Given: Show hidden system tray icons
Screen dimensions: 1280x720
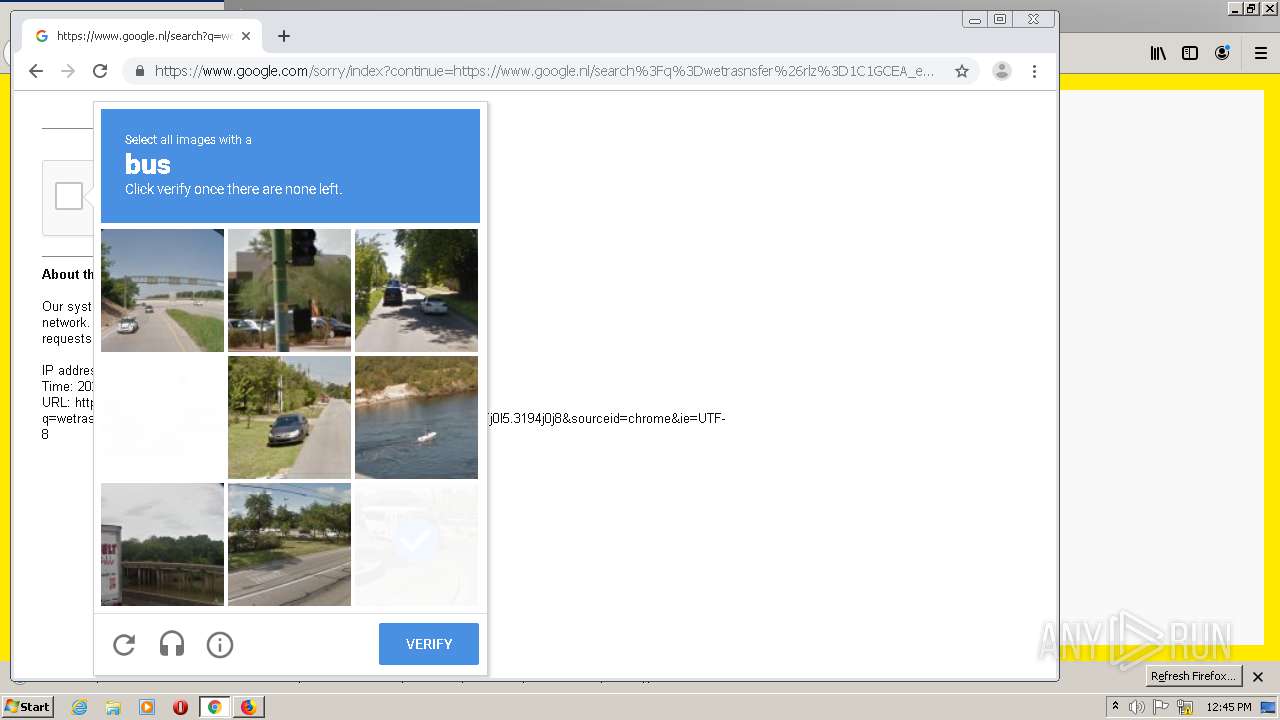Looking at the screenshot, I should [1115, 707].
